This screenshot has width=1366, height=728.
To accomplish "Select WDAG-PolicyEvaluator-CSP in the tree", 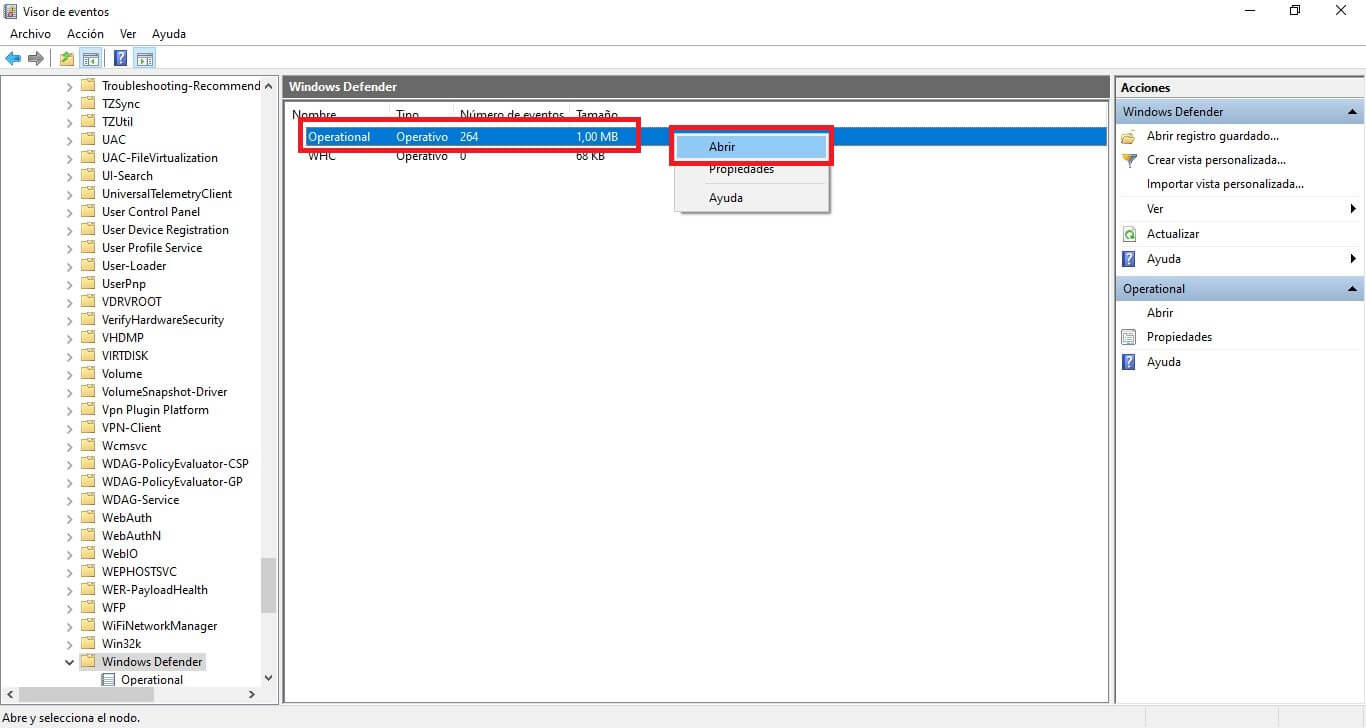I will coord(175,464).
